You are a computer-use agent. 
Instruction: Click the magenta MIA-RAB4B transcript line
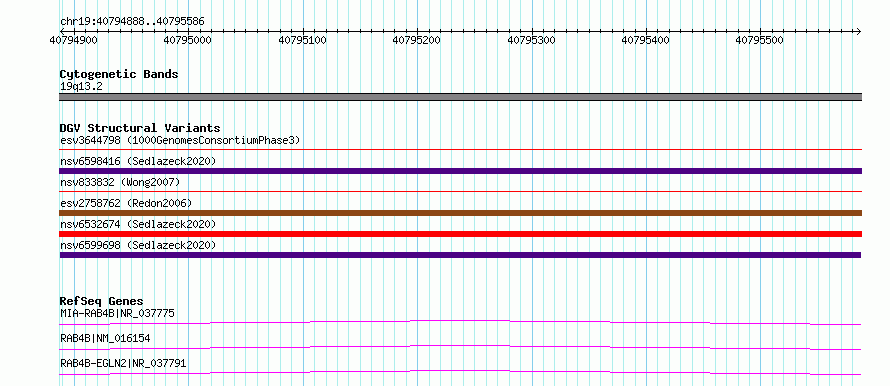[x=460, y=322]
